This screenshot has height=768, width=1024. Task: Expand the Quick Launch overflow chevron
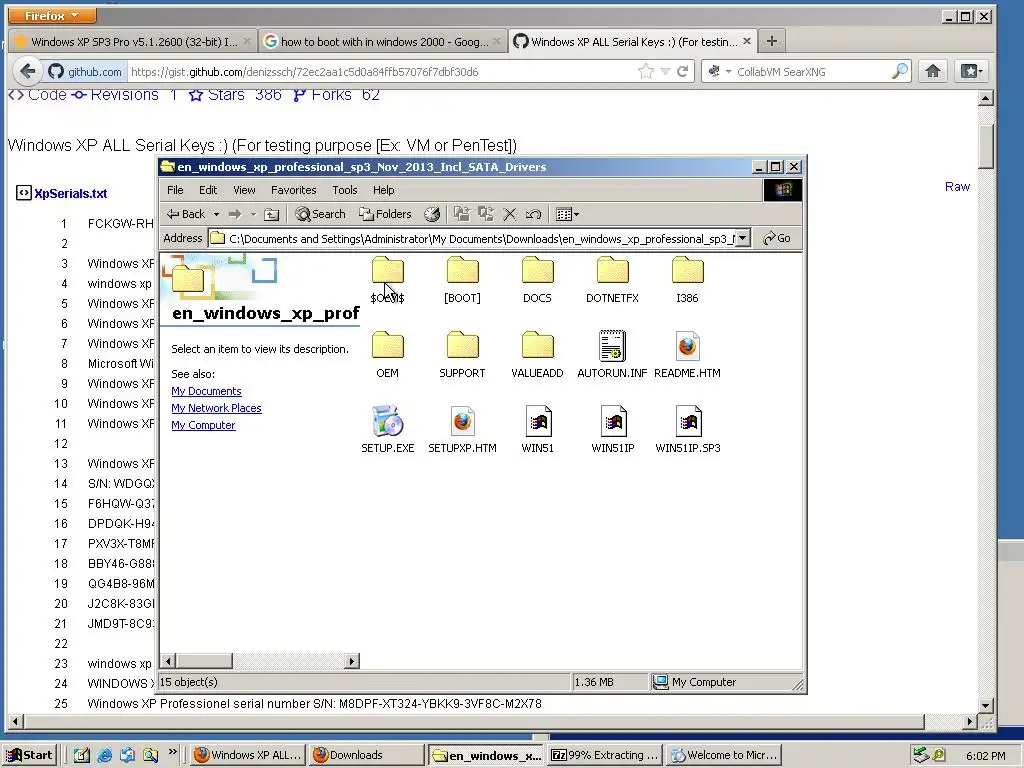coord(172,752)
